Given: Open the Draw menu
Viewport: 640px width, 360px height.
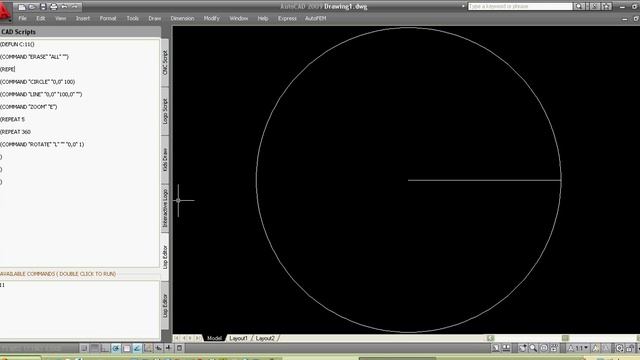Looking at the screenshot, I should (x=155, y=18).
